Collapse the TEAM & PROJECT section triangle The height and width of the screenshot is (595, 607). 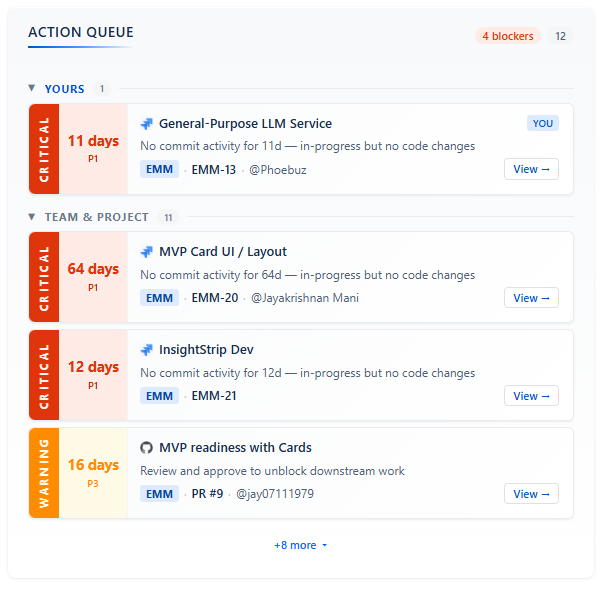[x=32, y=217]
